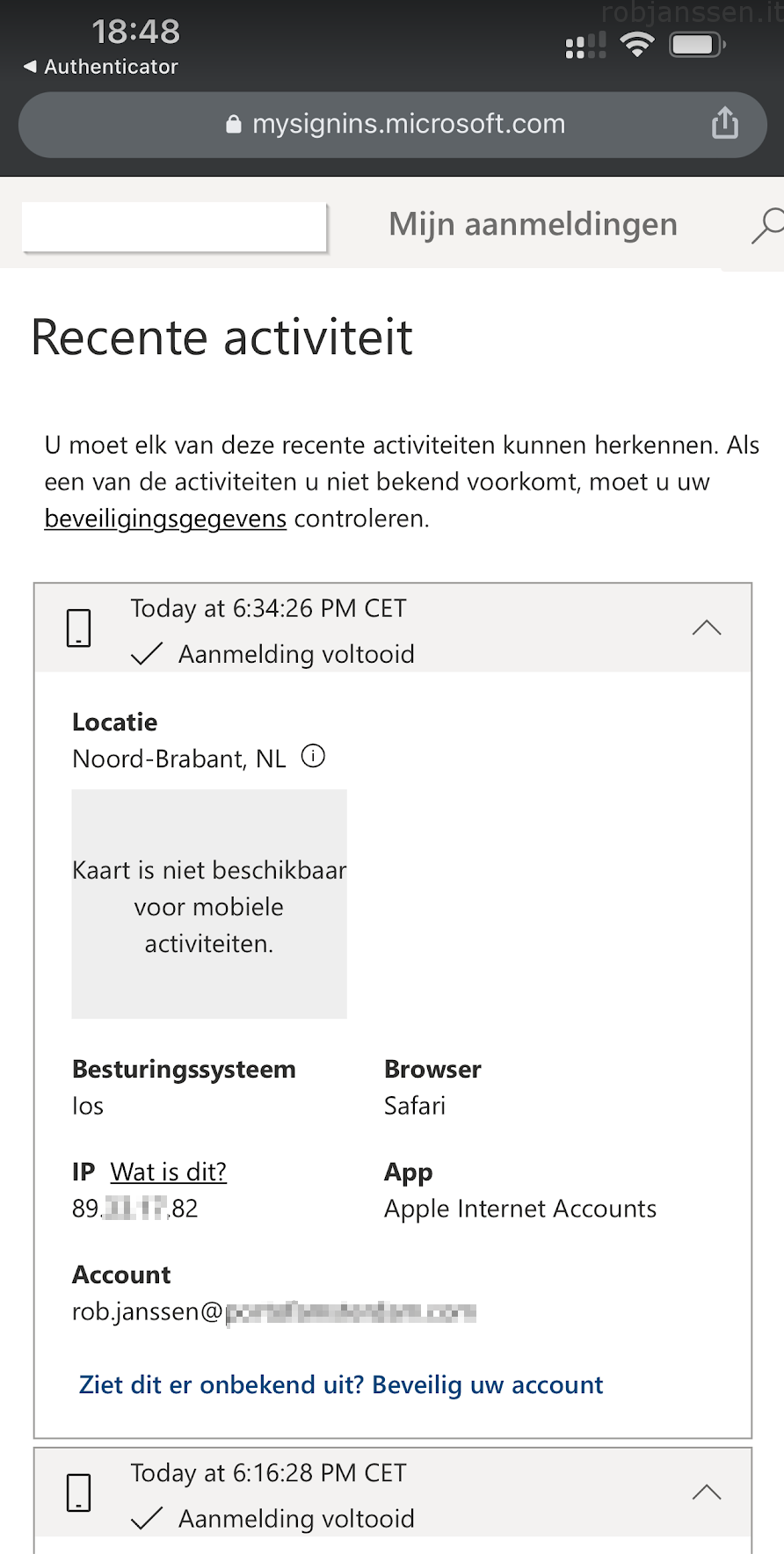The height and width of the screenshot is (1554, 784).
Task: Tap the padlock icon next to mysignins.microsoft.com
Action: 233,123
